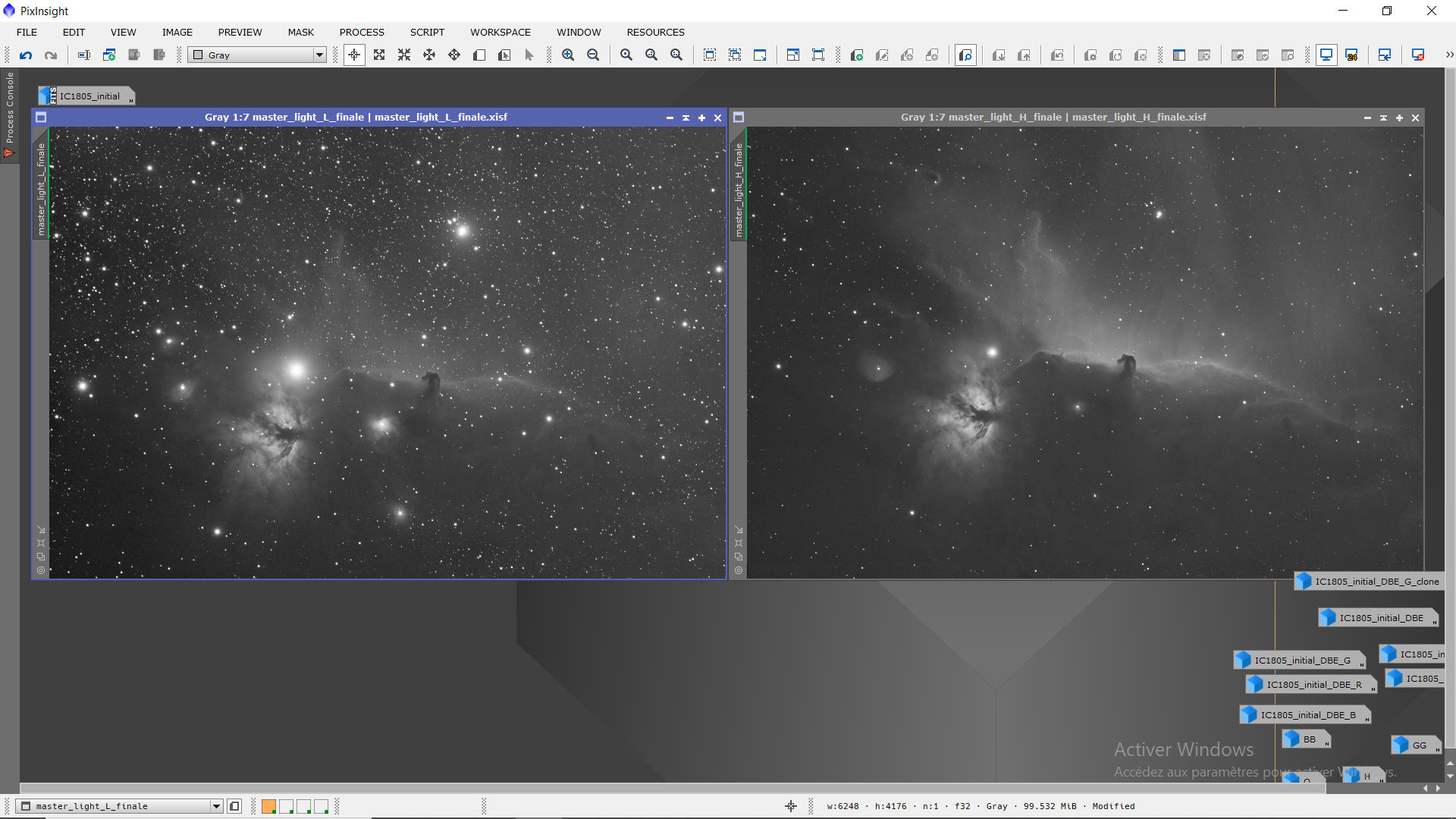
Task: Click the Redo arrow icon
Action: coord(51,55)
